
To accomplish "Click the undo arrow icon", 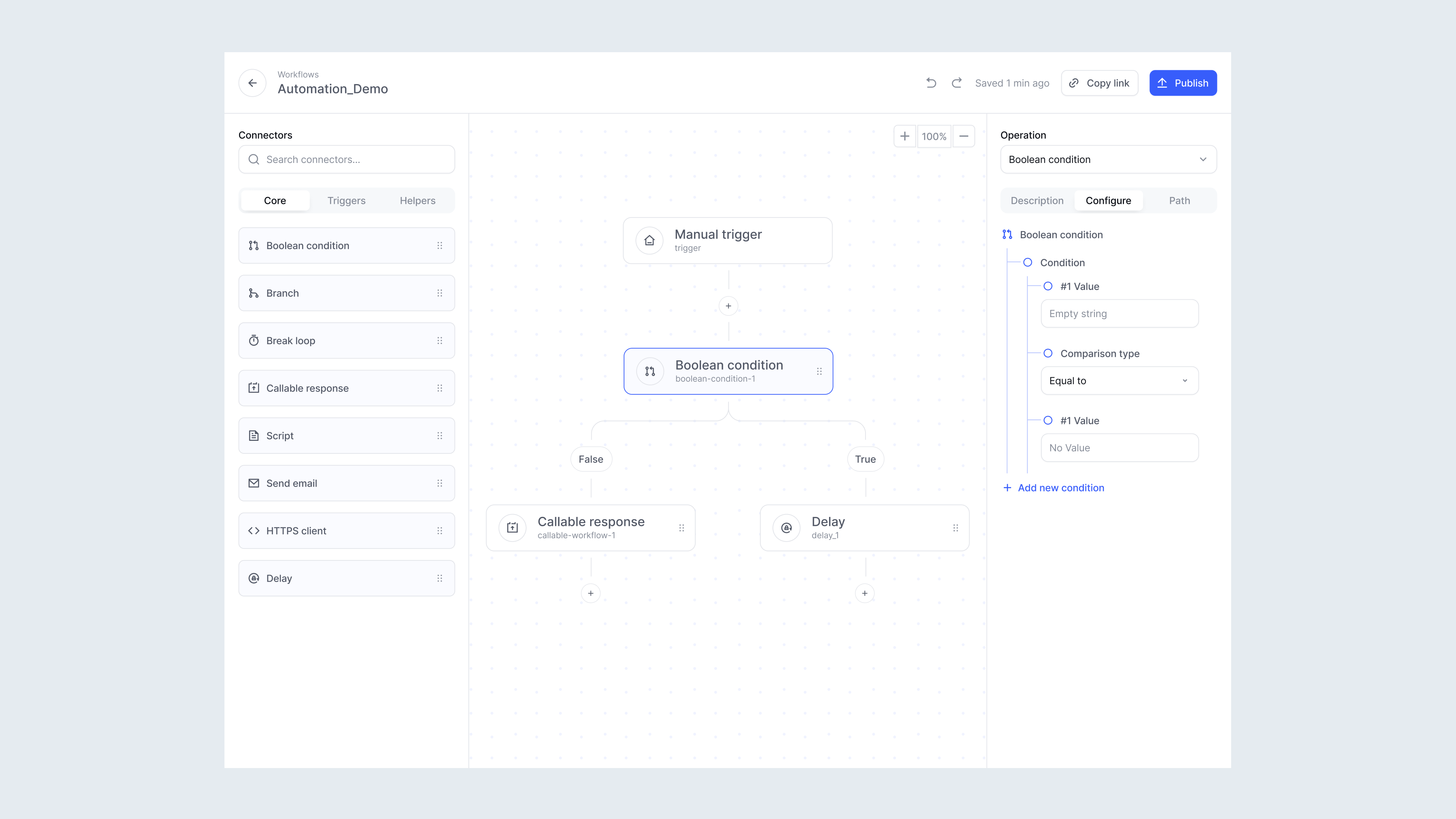I will 931,83.
